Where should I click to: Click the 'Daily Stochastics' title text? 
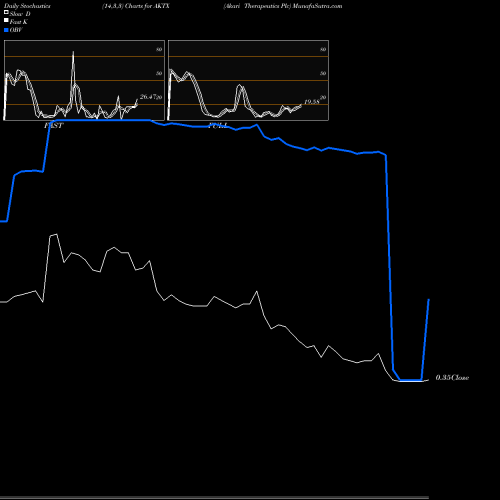point(27,6)
